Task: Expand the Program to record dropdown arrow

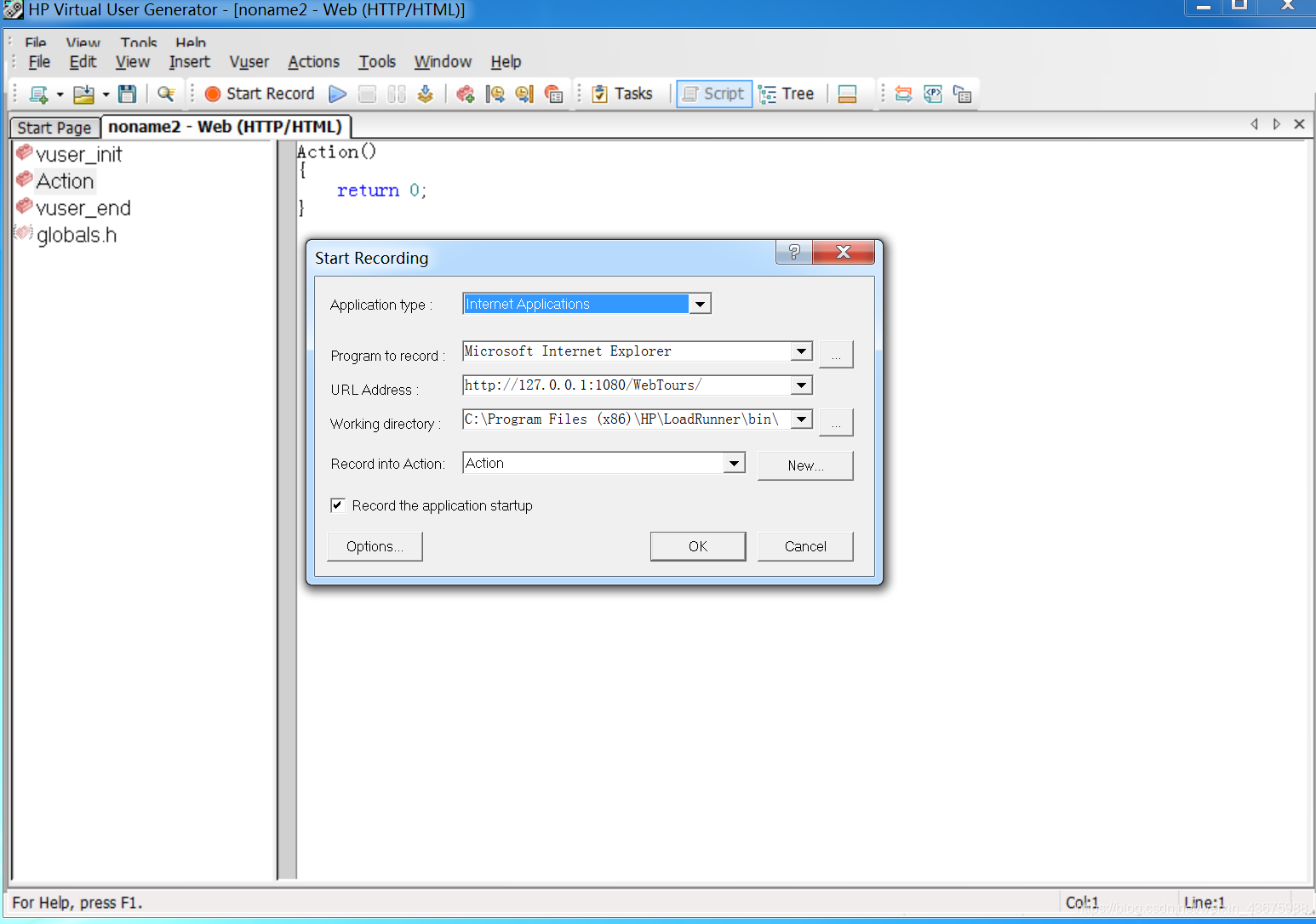Action: [x=801, y=351]
